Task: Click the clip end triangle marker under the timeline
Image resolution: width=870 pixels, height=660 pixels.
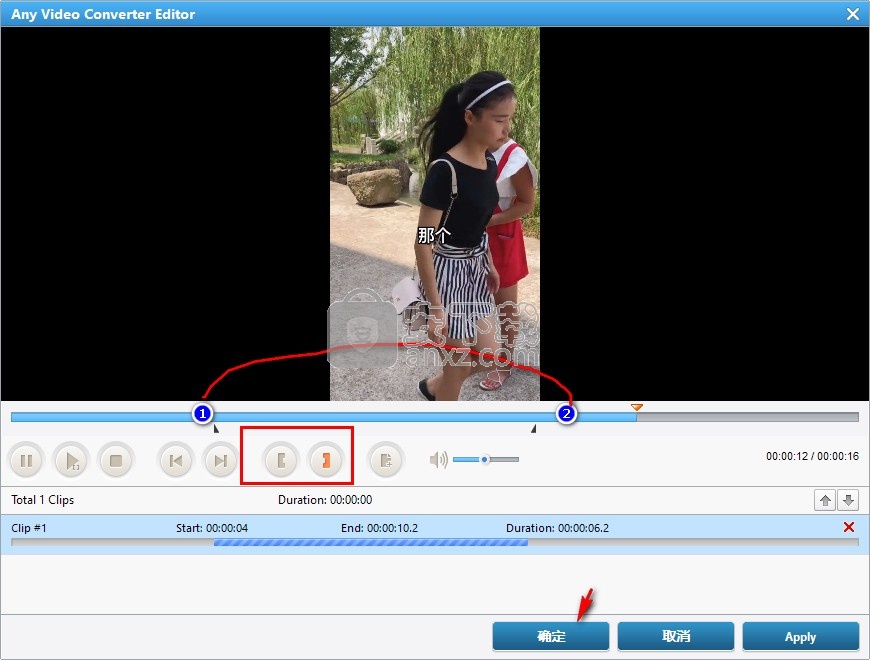Action: click(533, 429)
